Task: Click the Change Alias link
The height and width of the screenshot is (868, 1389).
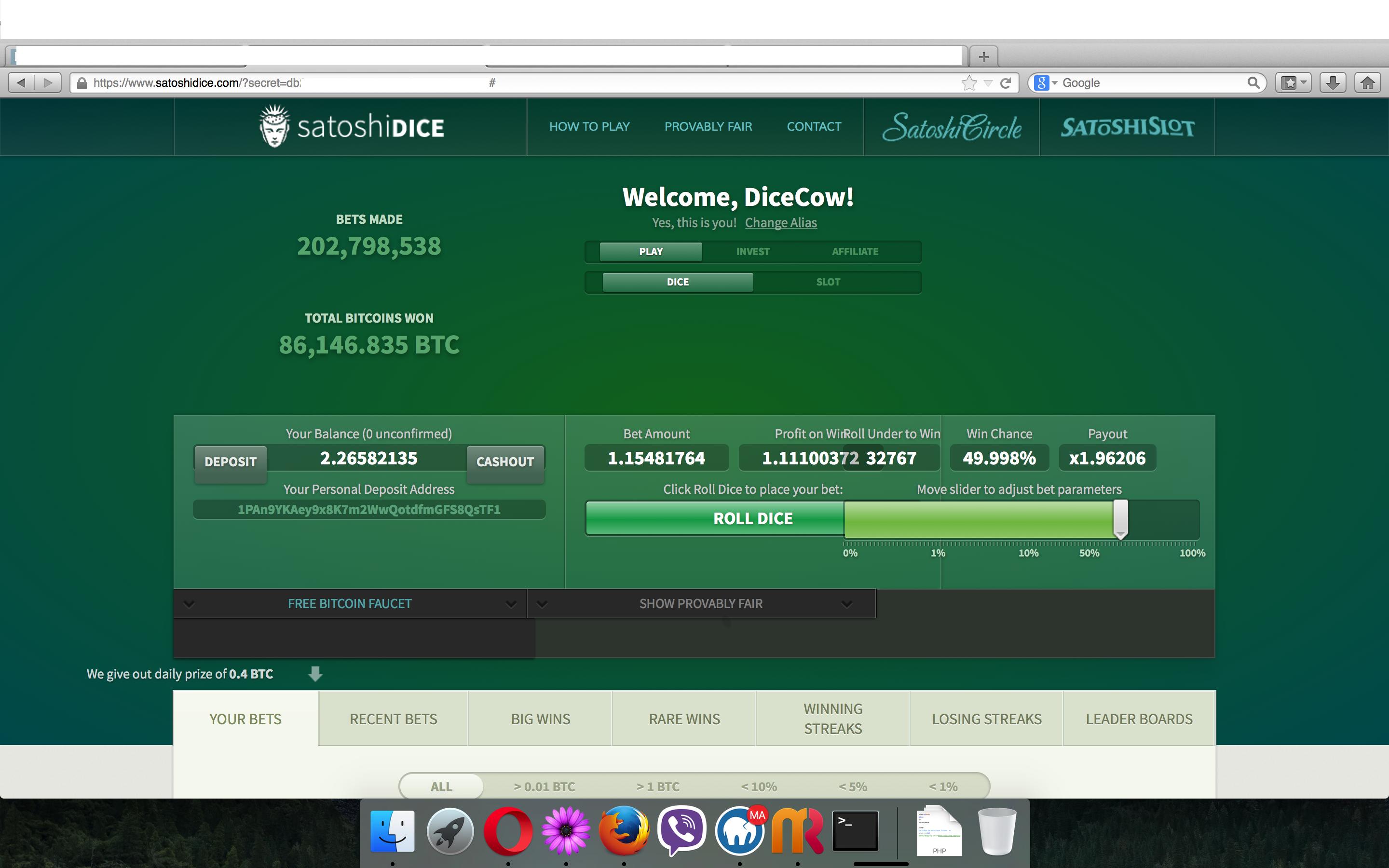Action: pyautogui.click(x=781, y=223)
